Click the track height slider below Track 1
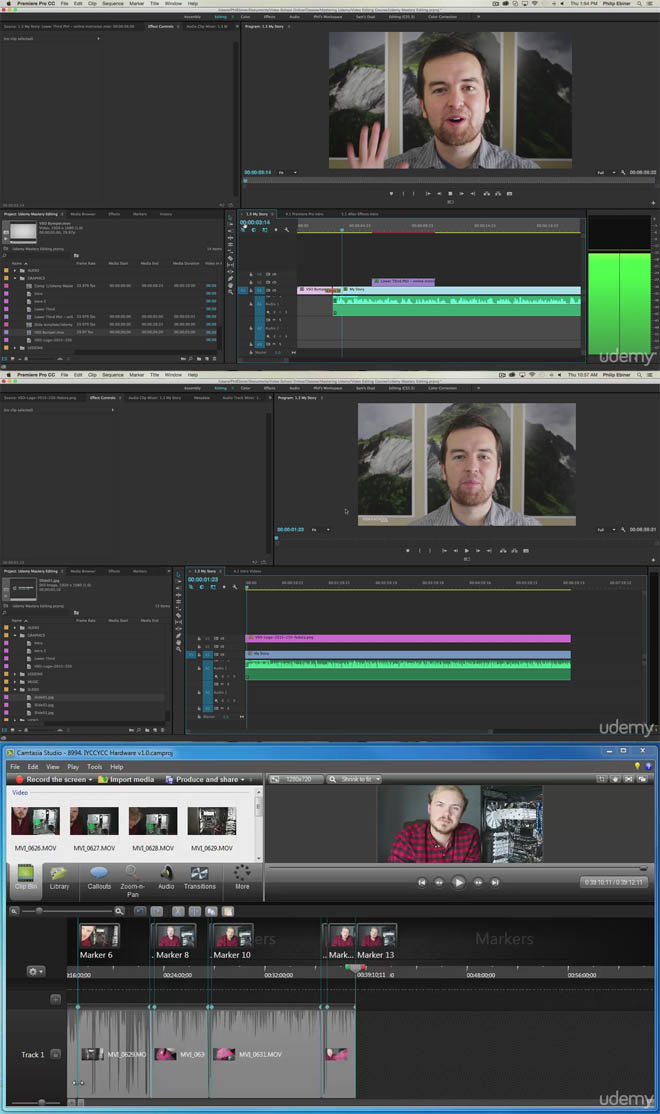The width and height of the screenshot is (660, 1114). (x=41, y=1102)
